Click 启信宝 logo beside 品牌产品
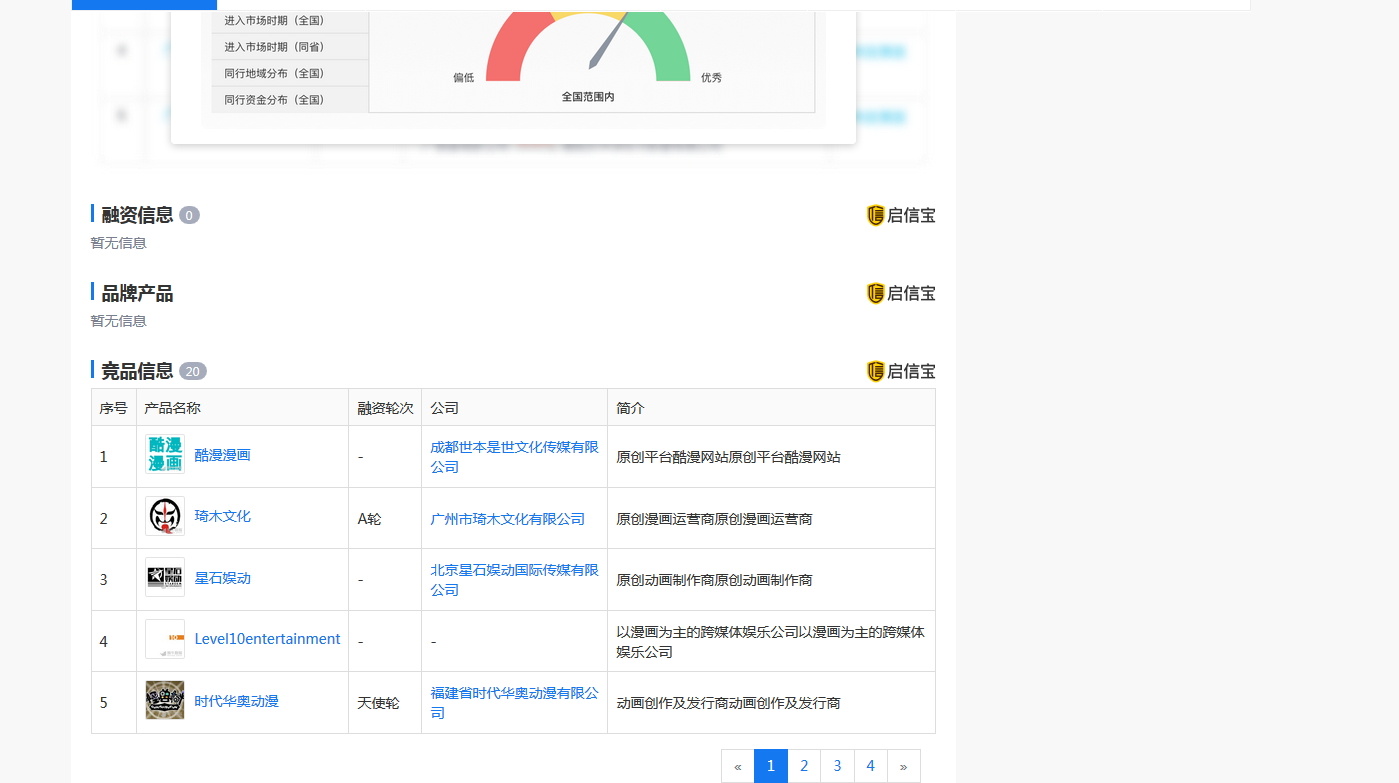Screen dimensions: 1399x783 (x=901, y=293)
